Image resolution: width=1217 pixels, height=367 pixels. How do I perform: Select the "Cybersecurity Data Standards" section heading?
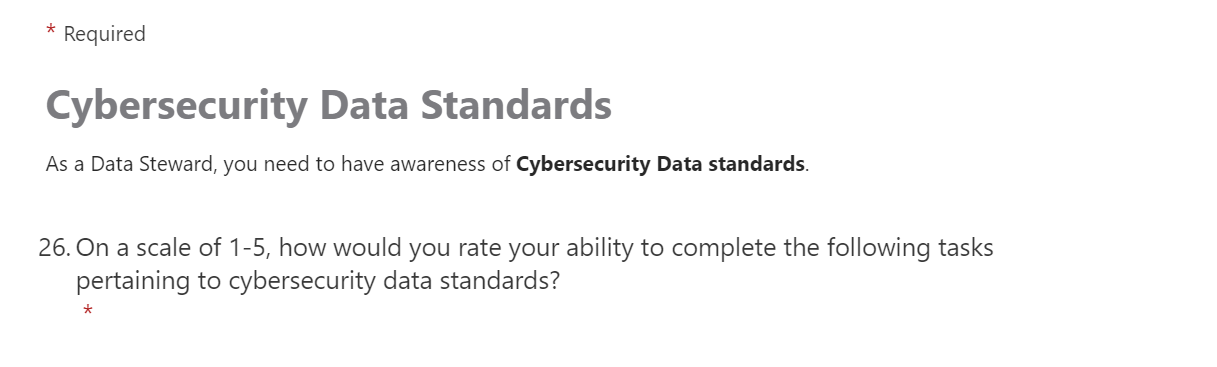(x=329, y=106)
